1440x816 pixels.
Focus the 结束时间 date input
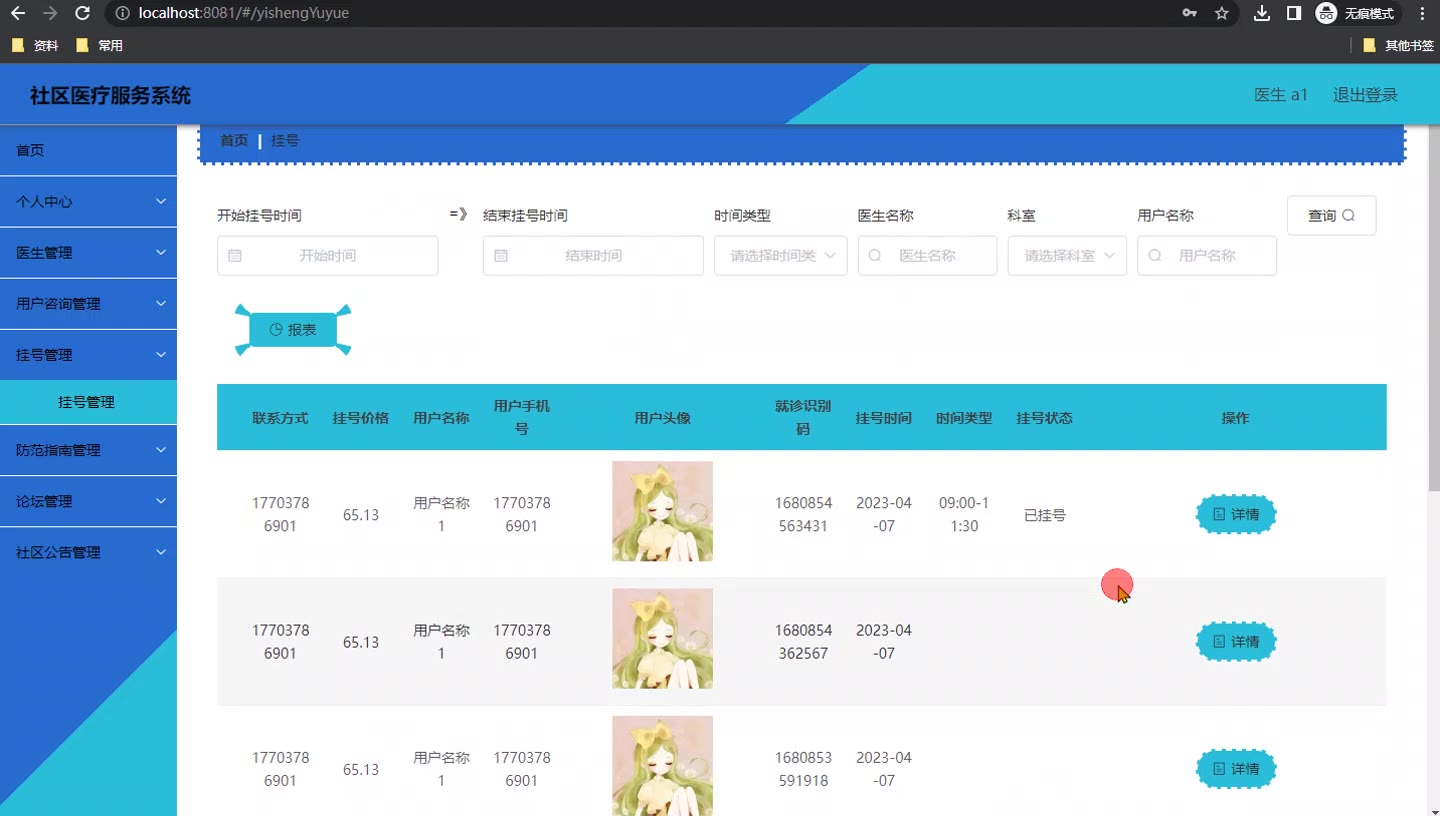(593, 256)
